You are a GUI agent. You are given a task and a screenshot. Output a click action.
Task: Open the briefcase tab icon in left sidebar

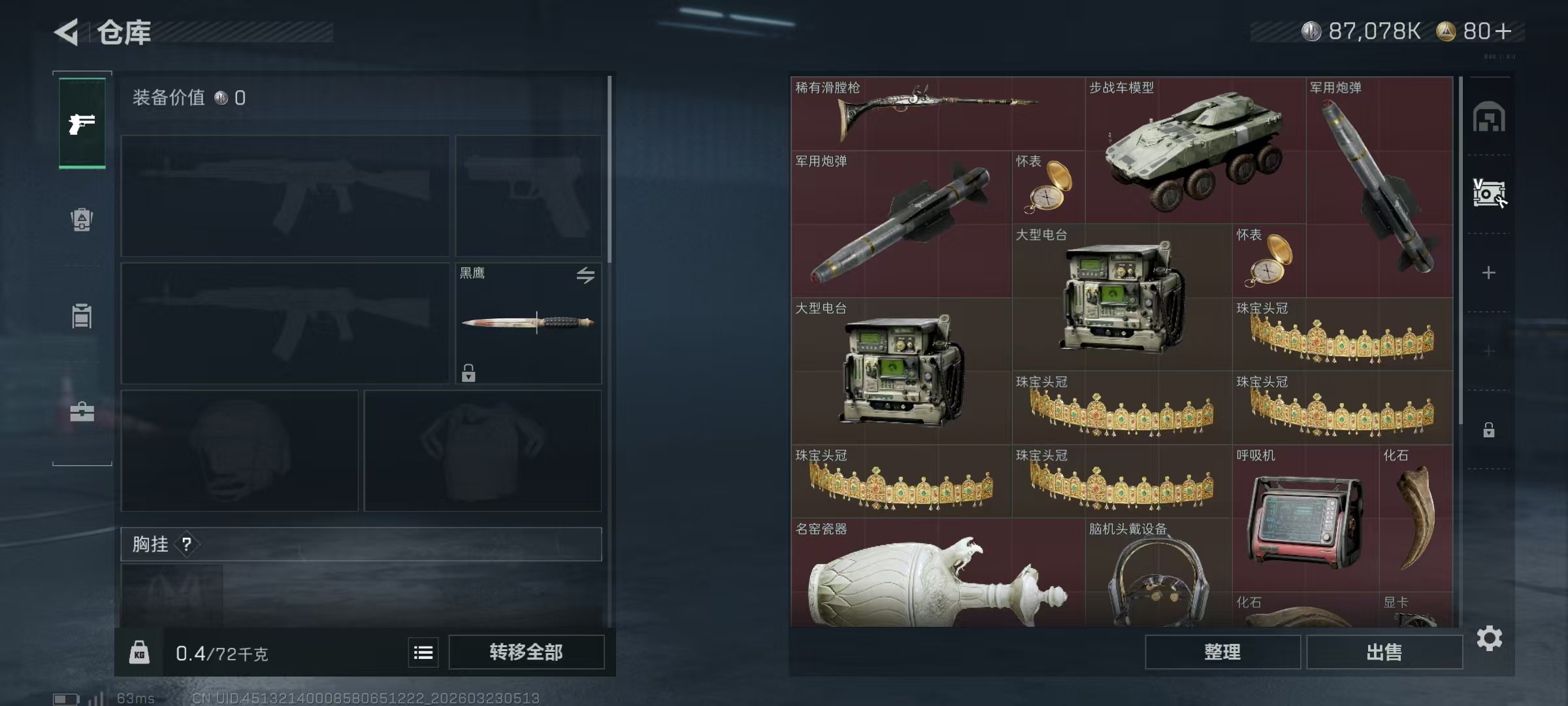82,411
